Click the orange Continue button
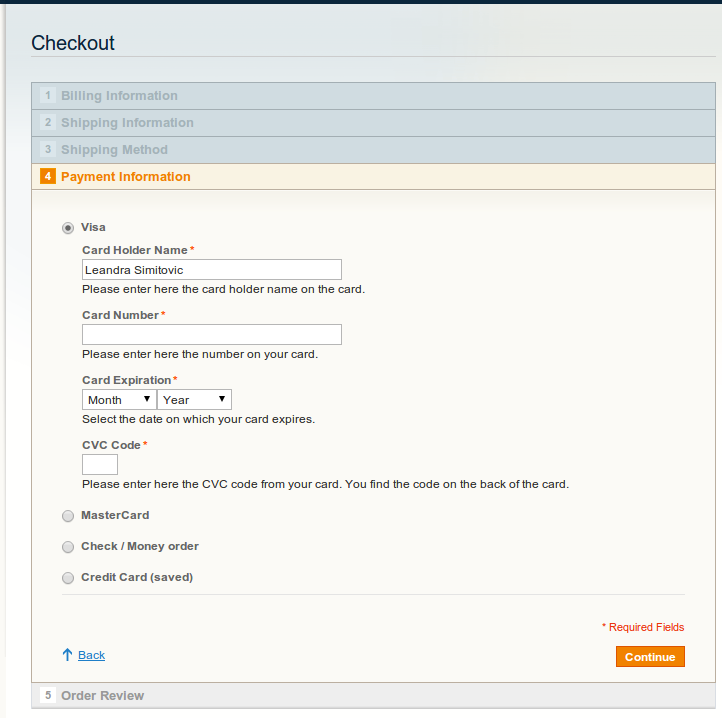This screenshot has height=718, width=722. pyautogui.click(x=650, y=657)
